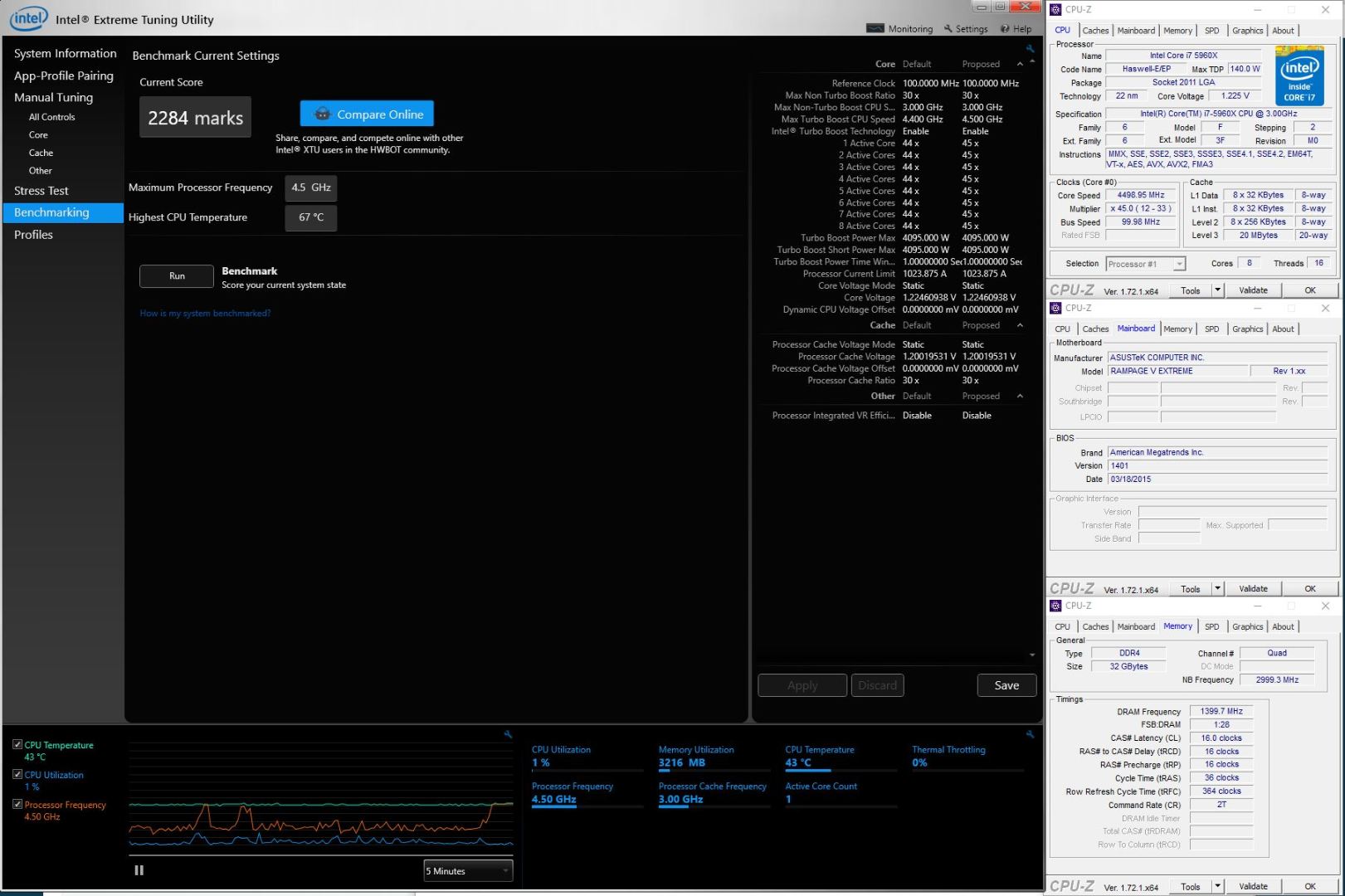This screenshot has height=896, width=1345.
Task: Click the DRAM Frequency 1399.7 MHz value
Action: click(1221, 712)
